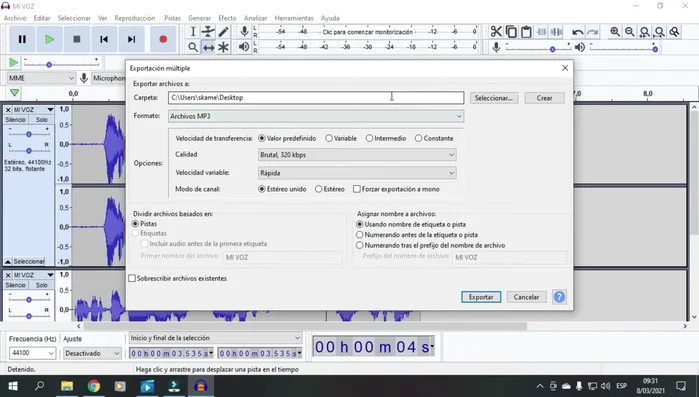This screenshot has width=699, height=397.
Task: Open the Calidad Brutal 320 kbps dropdown
Action: pos(357,155)
